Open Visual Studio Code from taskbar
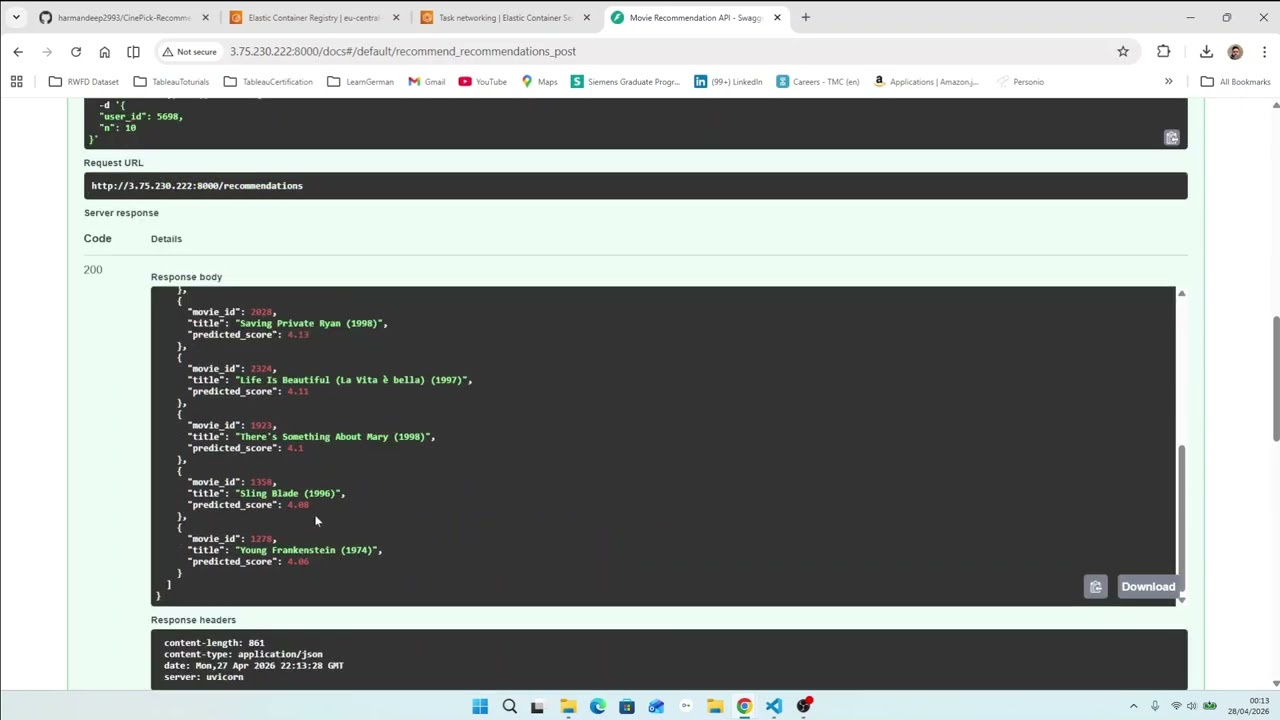 coord(774,706)
